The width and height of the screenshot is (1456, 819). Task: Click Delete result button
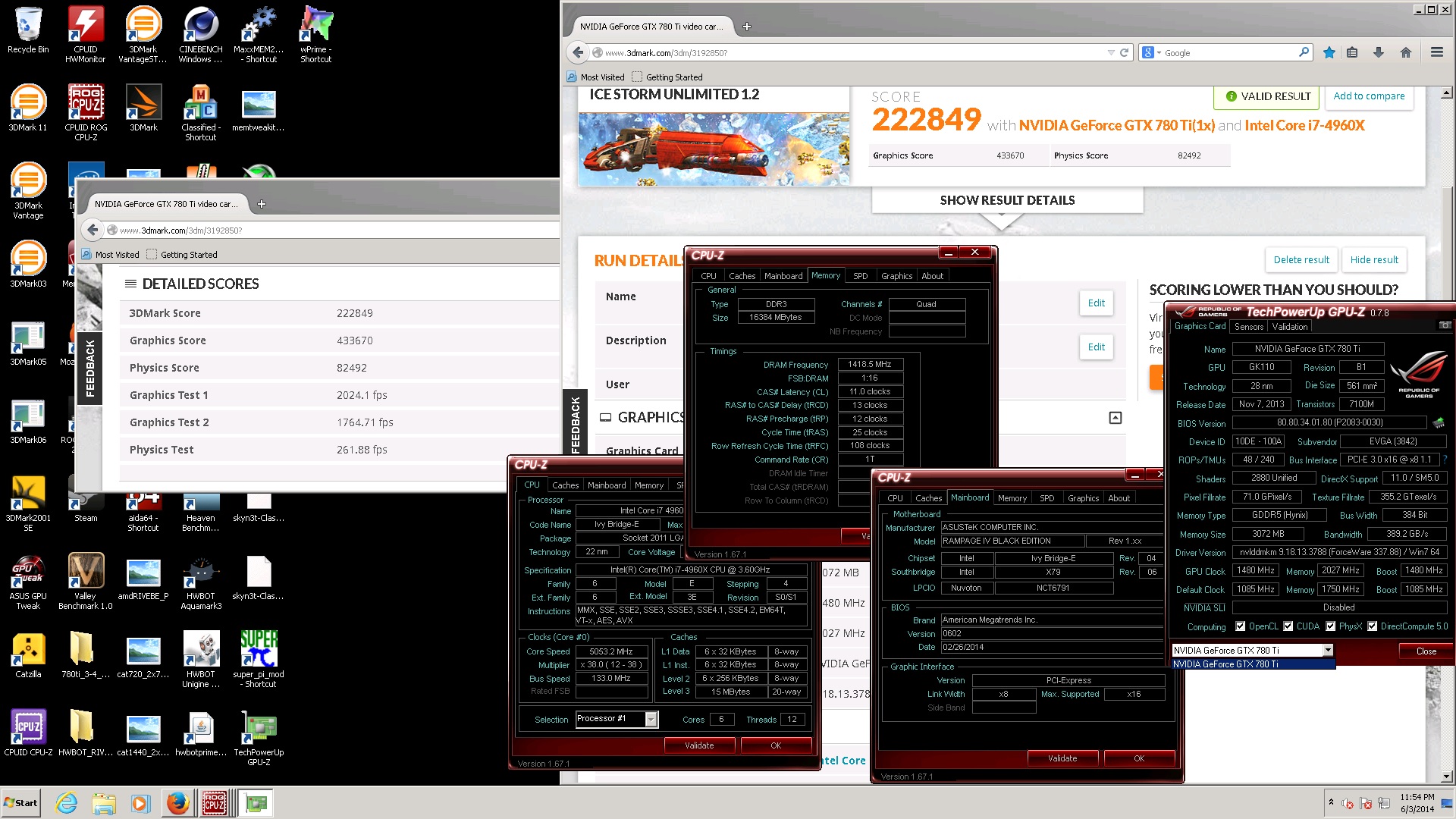coord(1301,259)
